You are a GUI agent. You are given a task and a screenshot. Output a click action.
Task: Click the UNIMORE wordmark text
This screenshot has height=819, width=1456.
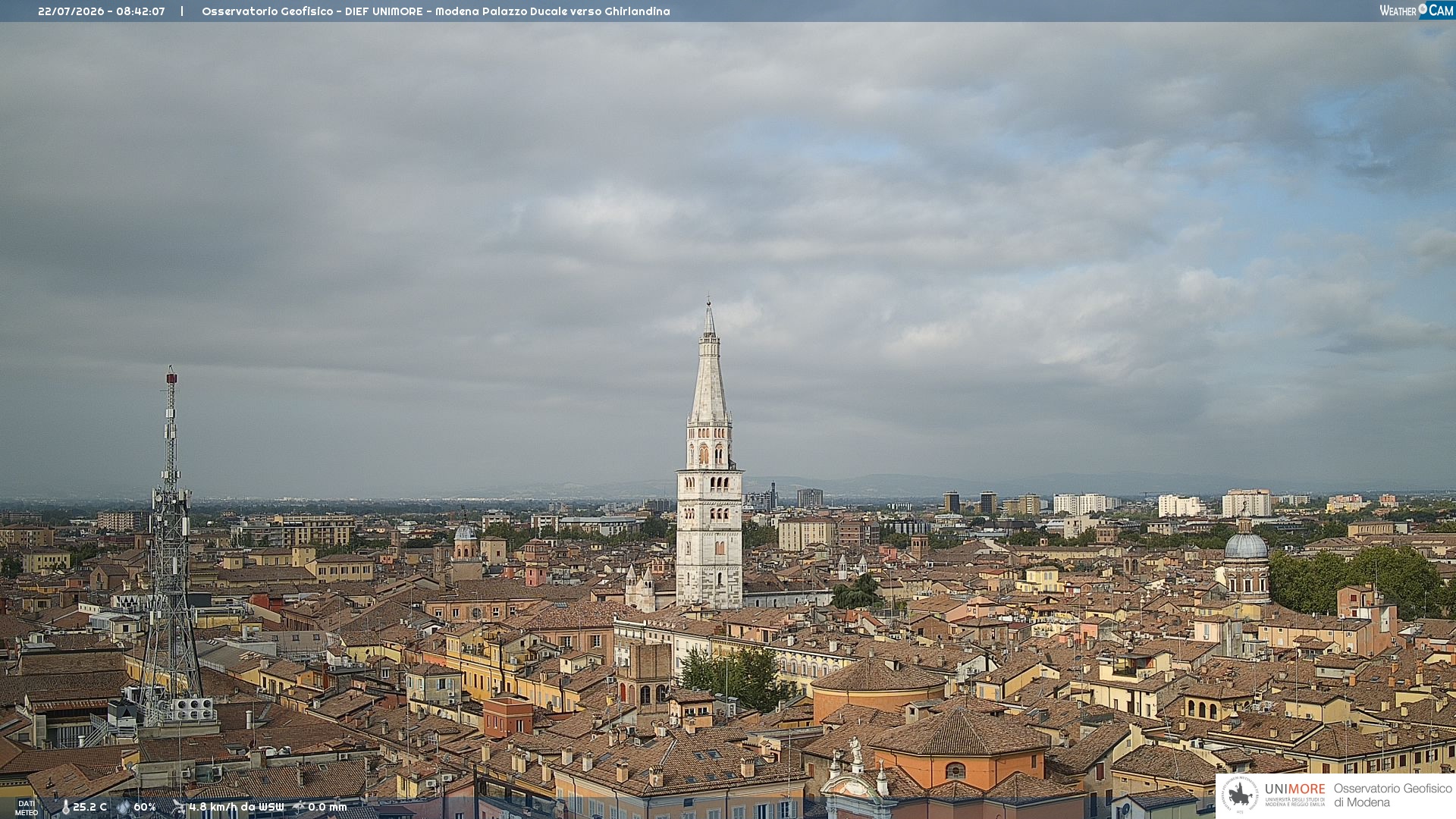(1295, 789)
